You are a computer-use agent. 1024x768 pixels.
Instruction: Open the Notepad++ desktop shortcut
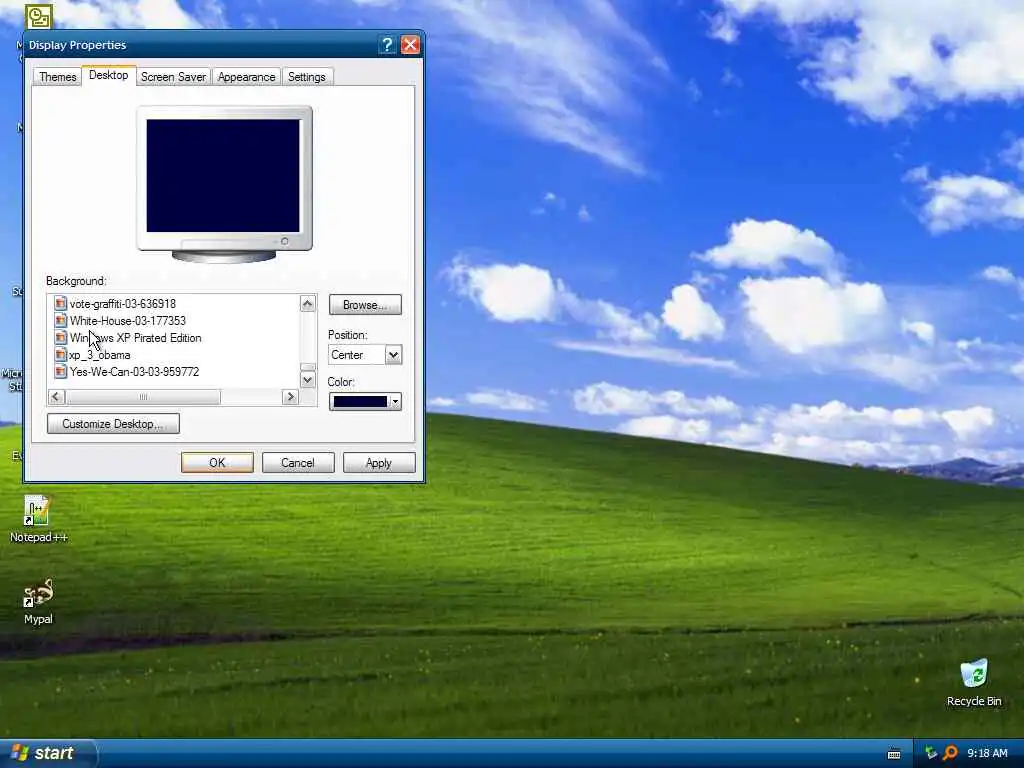(37, 519)
